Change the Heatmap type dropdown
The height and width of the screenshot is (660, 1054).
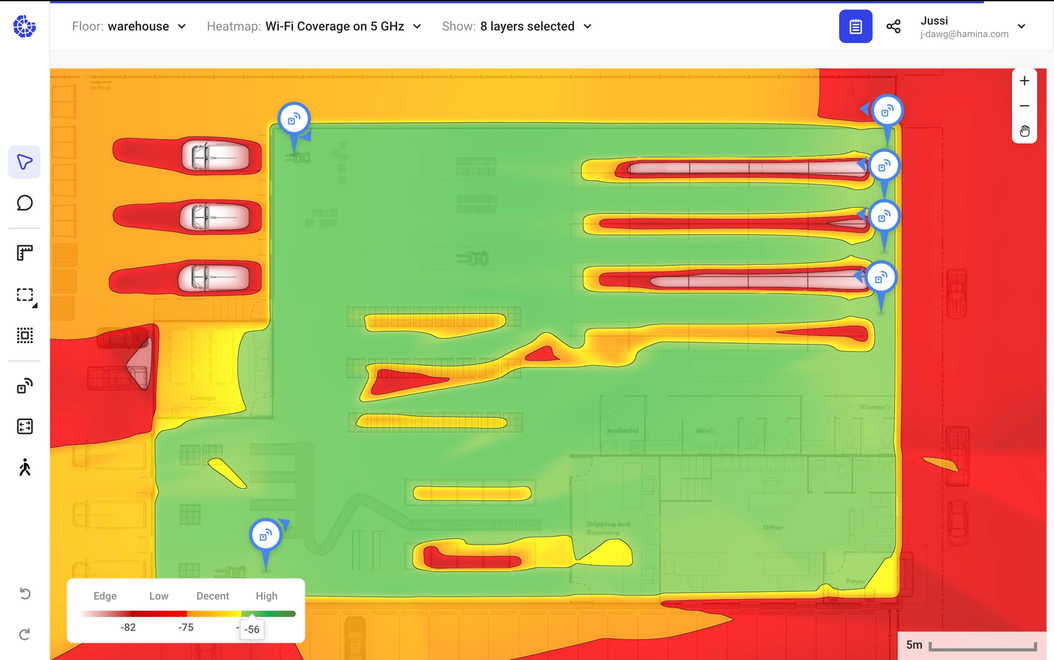click(x=342, y=26)
